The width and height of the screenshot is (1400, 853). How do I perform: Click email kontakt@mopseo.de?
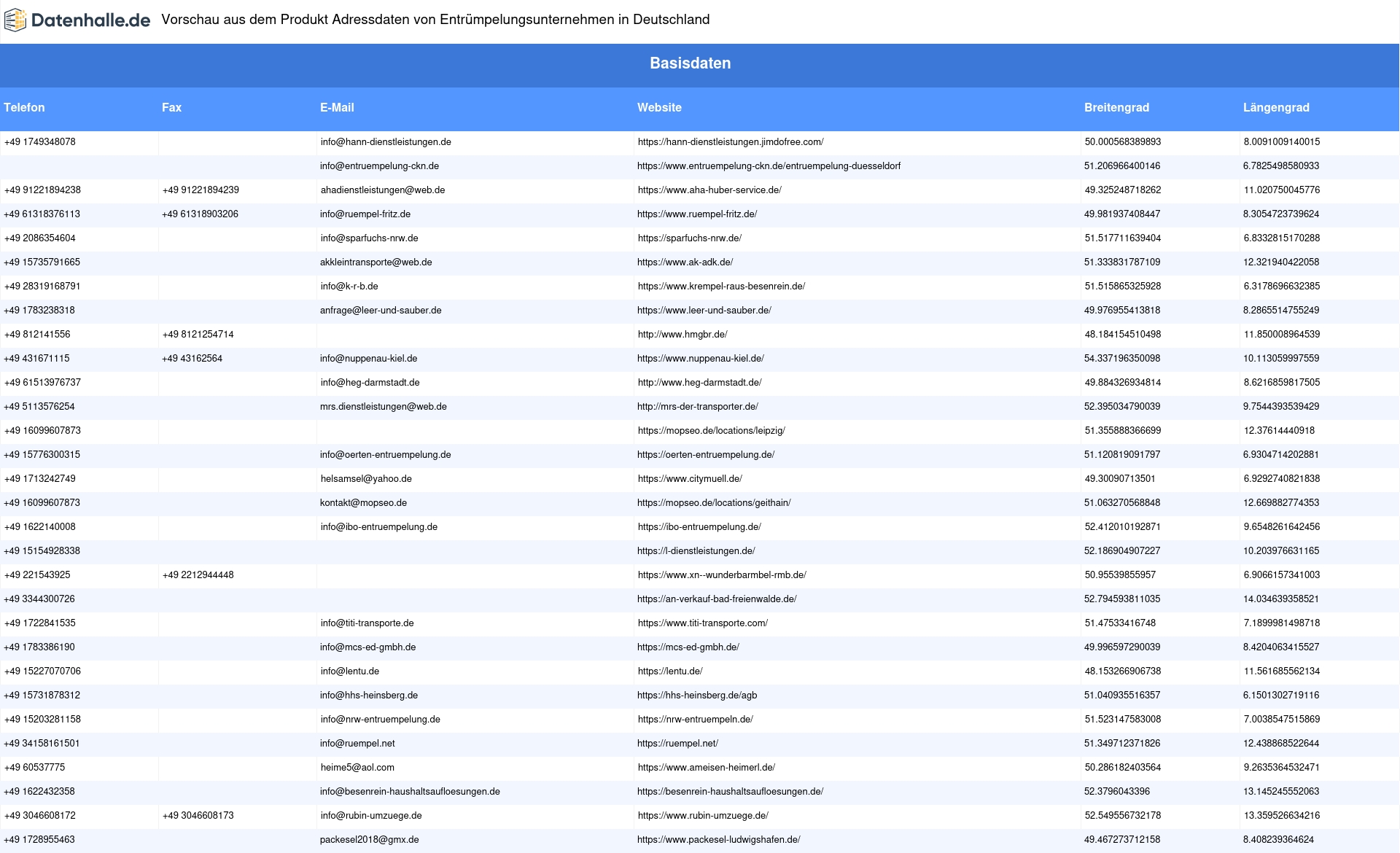[x=364, y=503]
